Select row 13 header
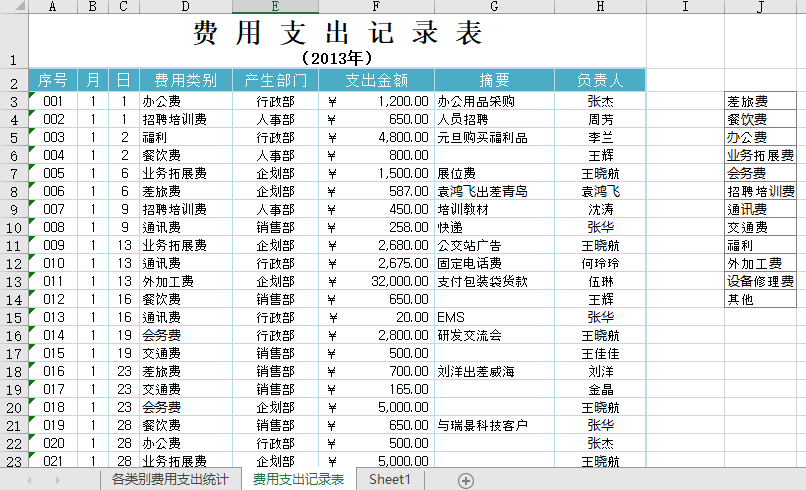Image resolution: width=806 pixels, height=490 pixels. 14,281
